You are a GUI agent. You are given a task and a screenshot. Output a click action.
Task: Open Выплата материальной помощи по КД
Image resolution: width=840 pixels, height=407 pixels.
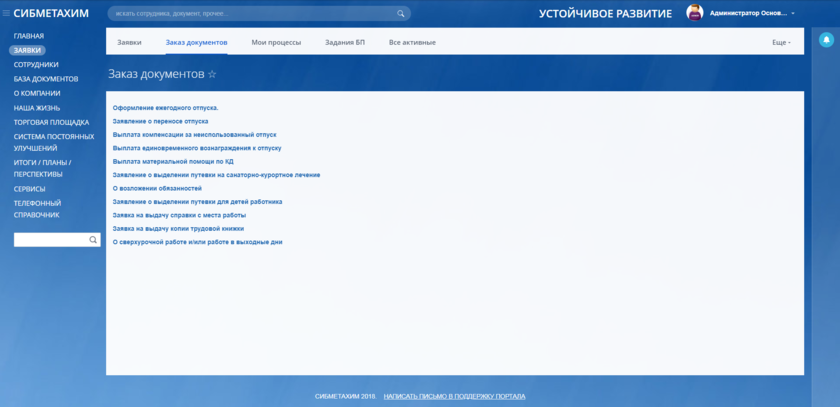click(173, 162)
